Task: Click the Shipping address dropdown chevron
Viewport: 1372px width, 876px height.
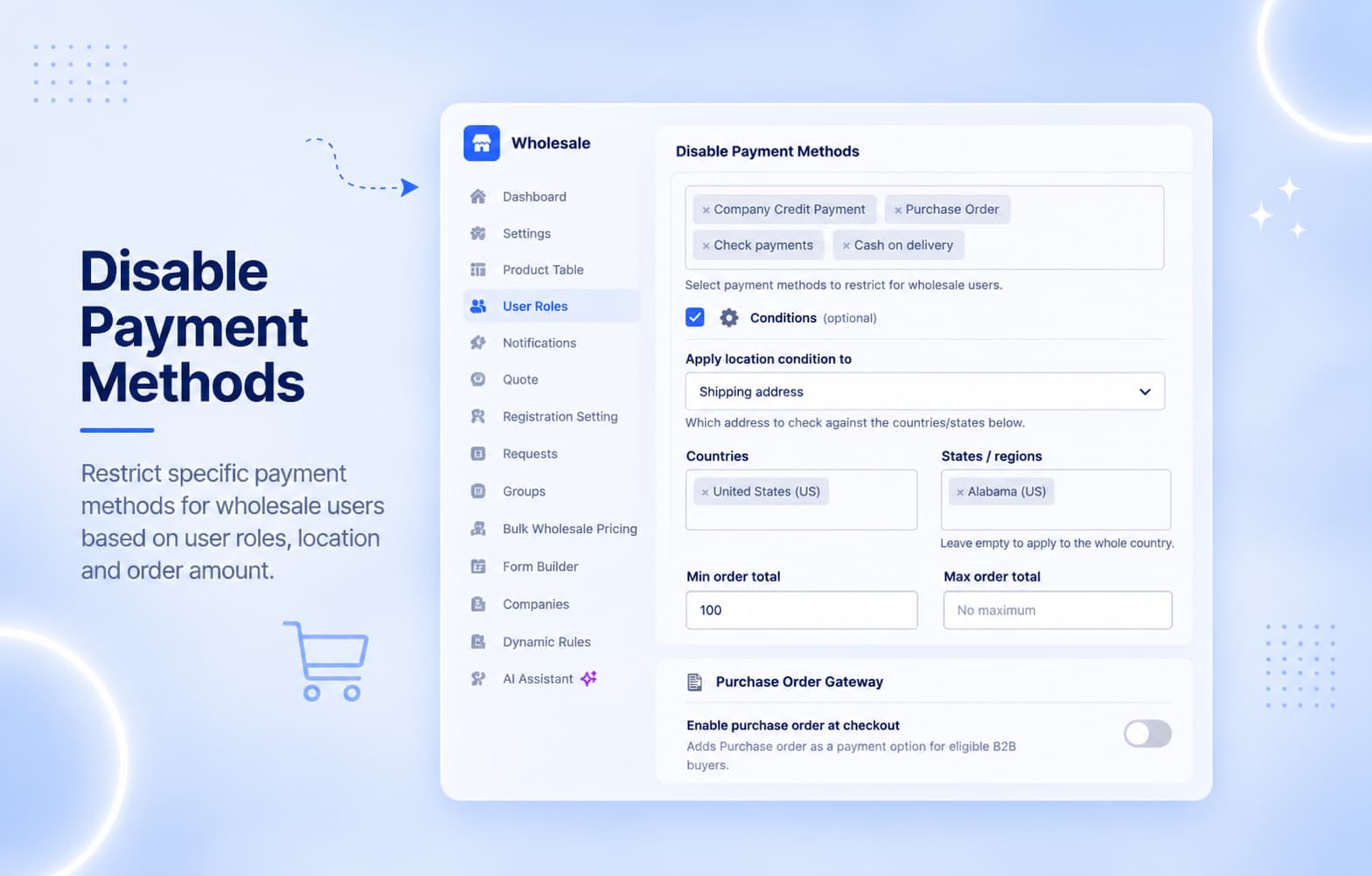Action: [1145, 392]
